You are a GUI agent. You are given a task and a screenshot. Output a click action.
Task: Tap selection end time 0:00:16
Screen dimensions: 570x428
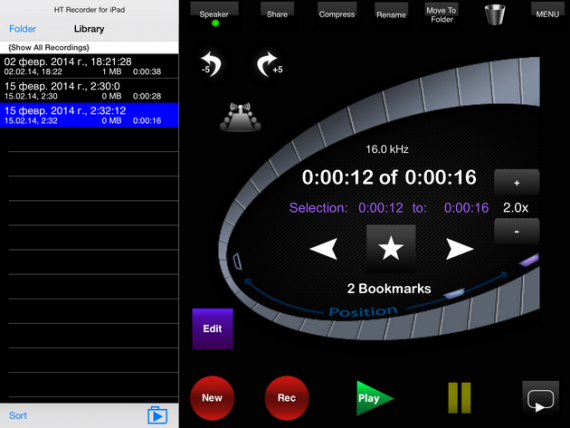tap(466, 208)
